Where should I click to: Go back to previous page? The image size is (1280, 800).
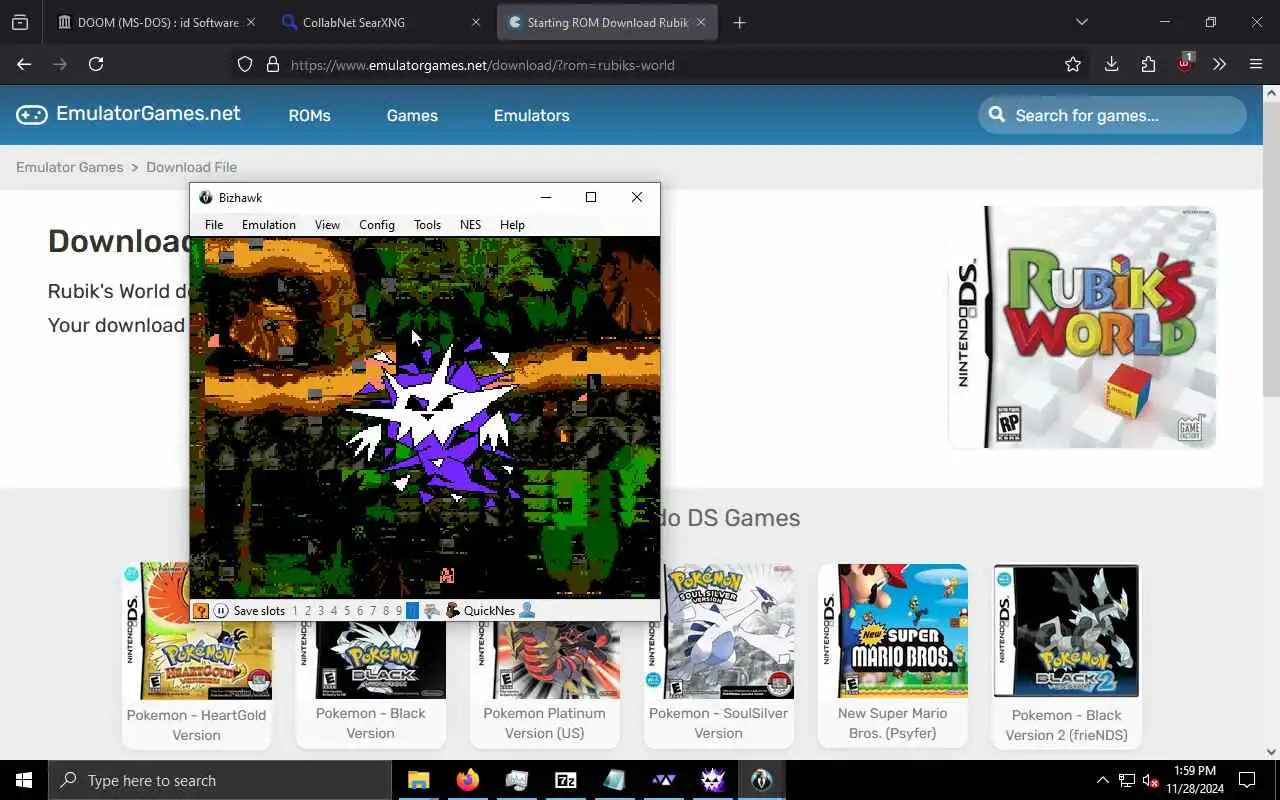tap(24, 64)
